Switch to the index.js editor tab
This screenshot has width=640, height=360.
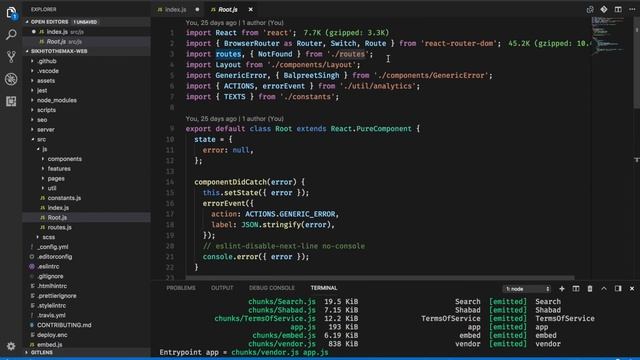coord(176,9)
